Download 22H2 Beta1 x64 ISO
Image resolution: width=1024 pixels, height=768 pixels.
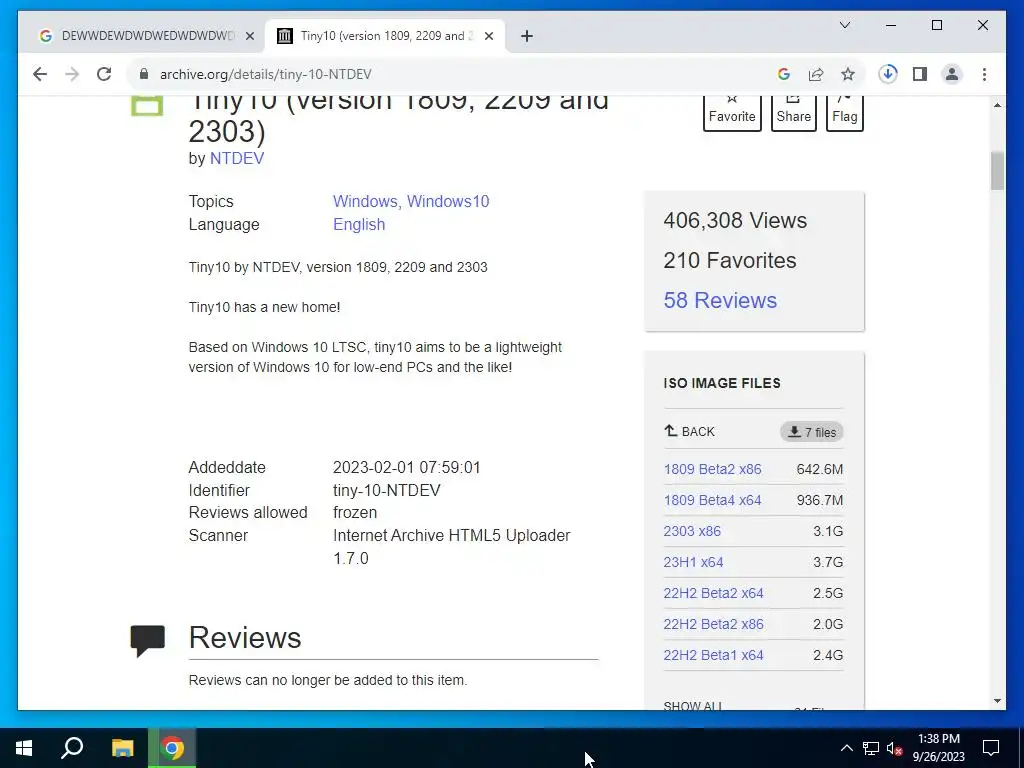[x=713, y=655]
